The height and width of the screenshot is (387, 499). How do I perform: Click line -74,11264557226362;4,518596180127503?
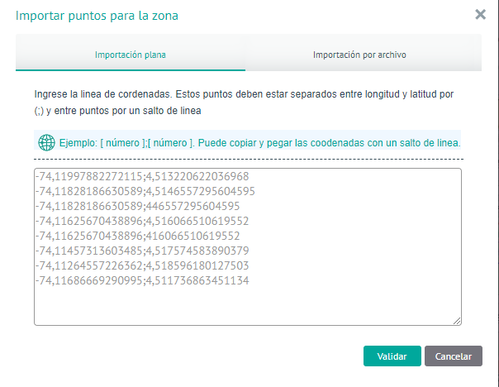click(x=142, y=266)
